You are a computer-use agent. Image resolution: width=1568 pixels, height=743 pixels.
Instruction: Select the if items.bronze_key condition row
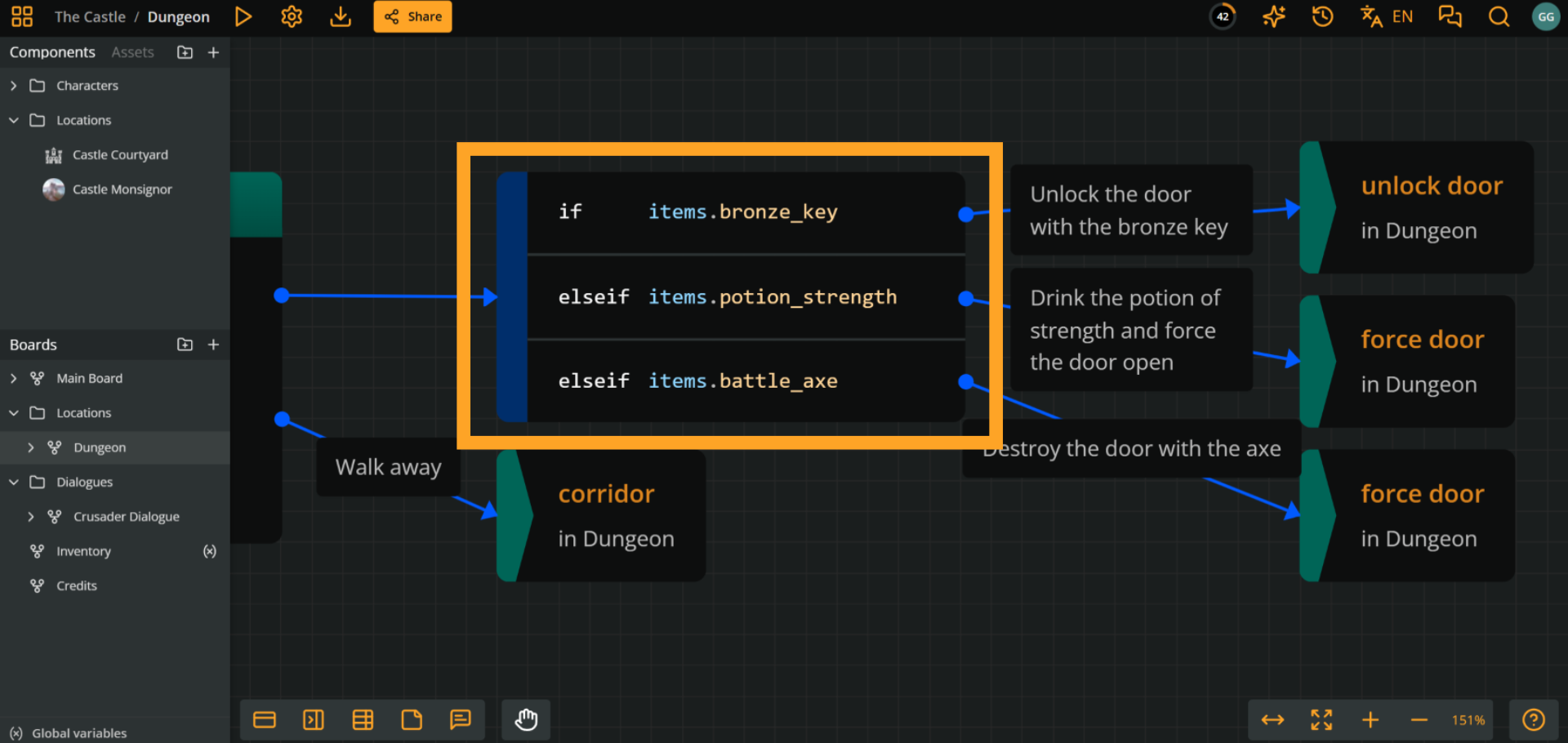coord(746,212)
